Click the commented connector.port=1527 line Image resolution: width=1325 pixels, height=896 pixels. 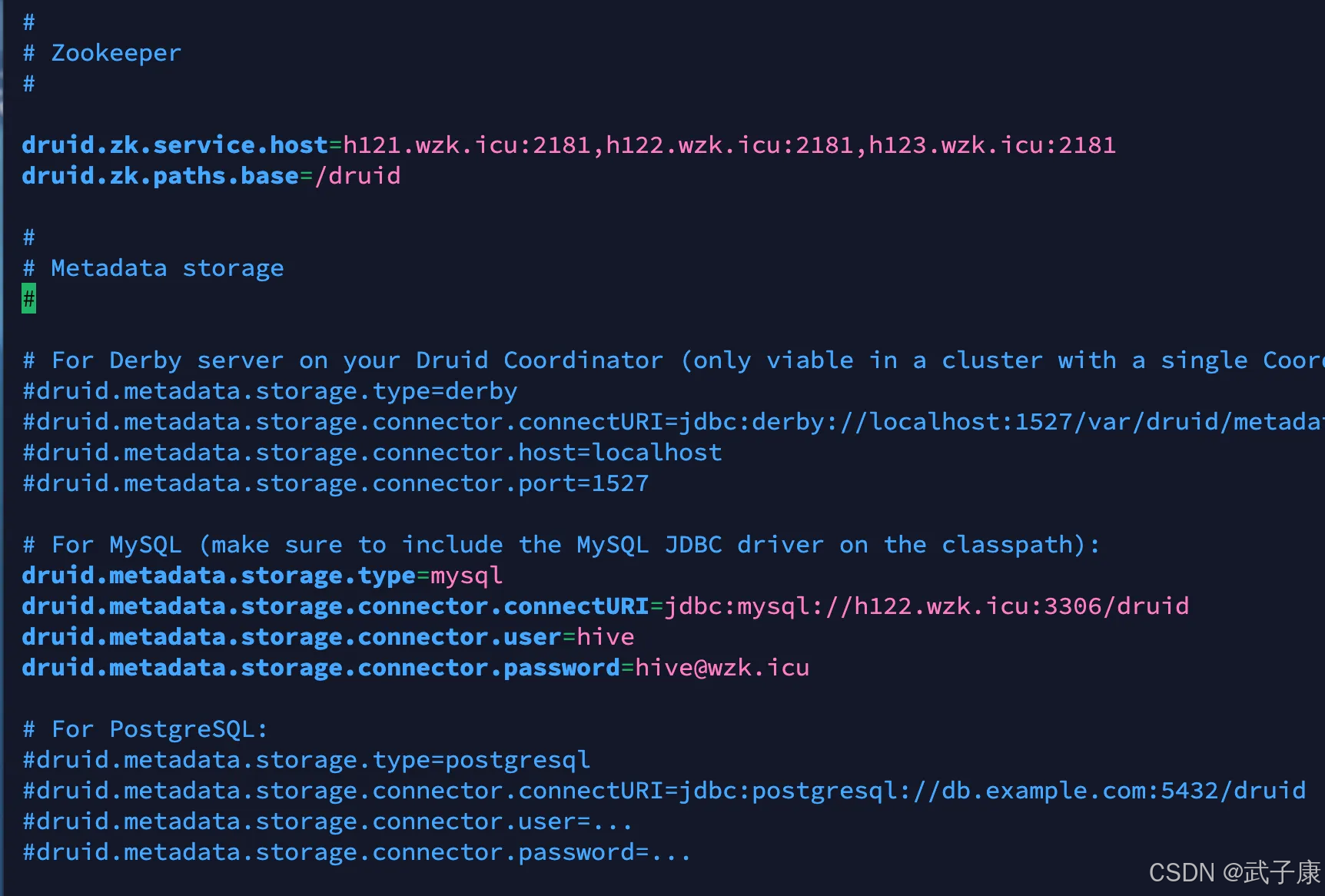(336, 483)
